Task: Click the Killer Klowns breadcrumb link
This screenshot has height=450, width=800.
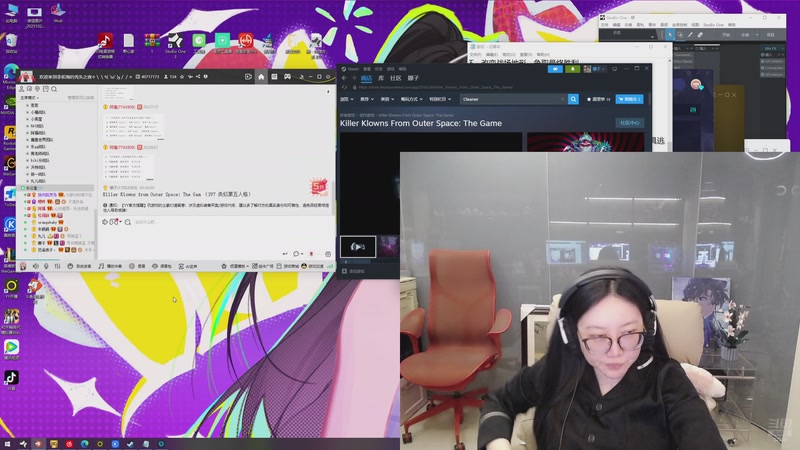Action: click(x=416, y=115)
